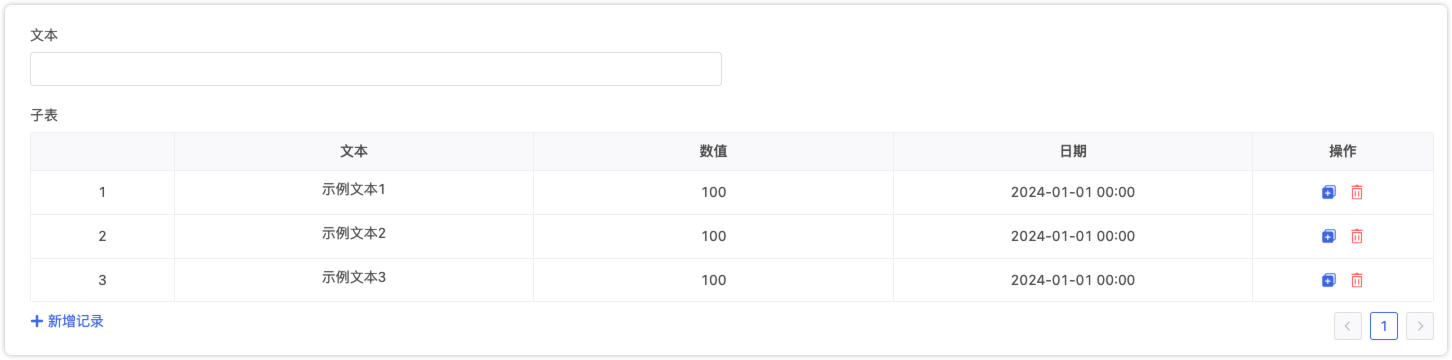Viewport: 1452px width, 360px height.
Task: Click the date cell in row 3
Action: tap(1073, 280)
